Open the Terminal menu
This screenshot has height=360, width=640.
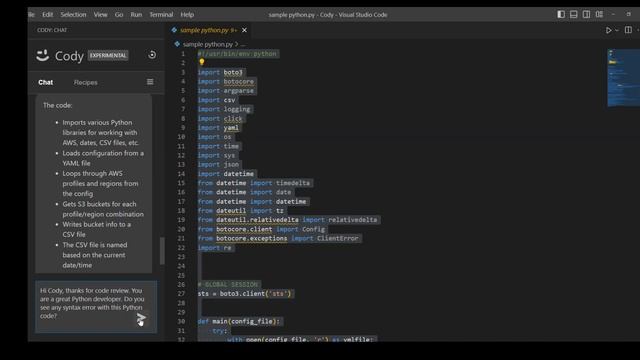click(x=161, y=15)
